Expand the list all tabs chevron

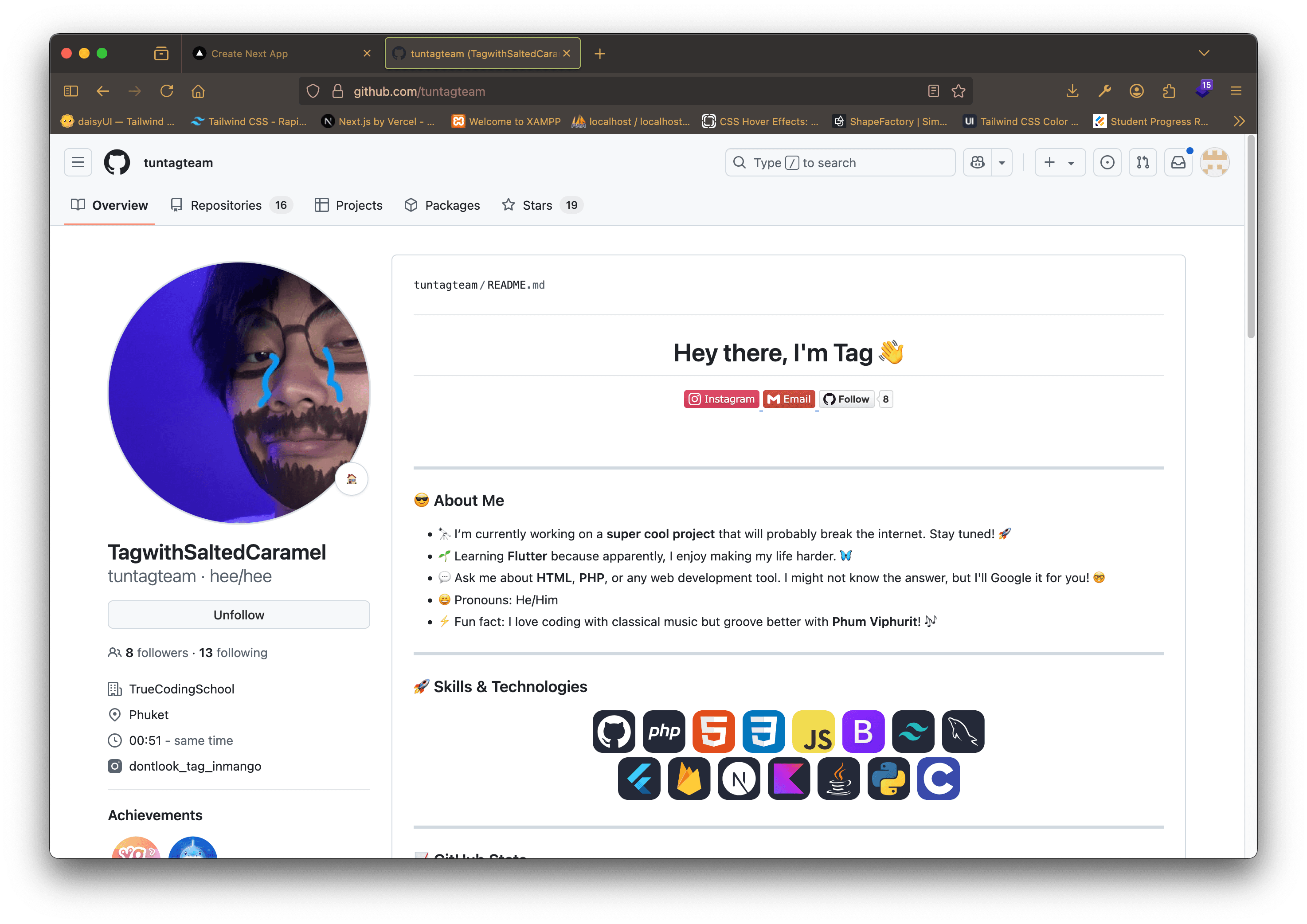[1203, 53]
